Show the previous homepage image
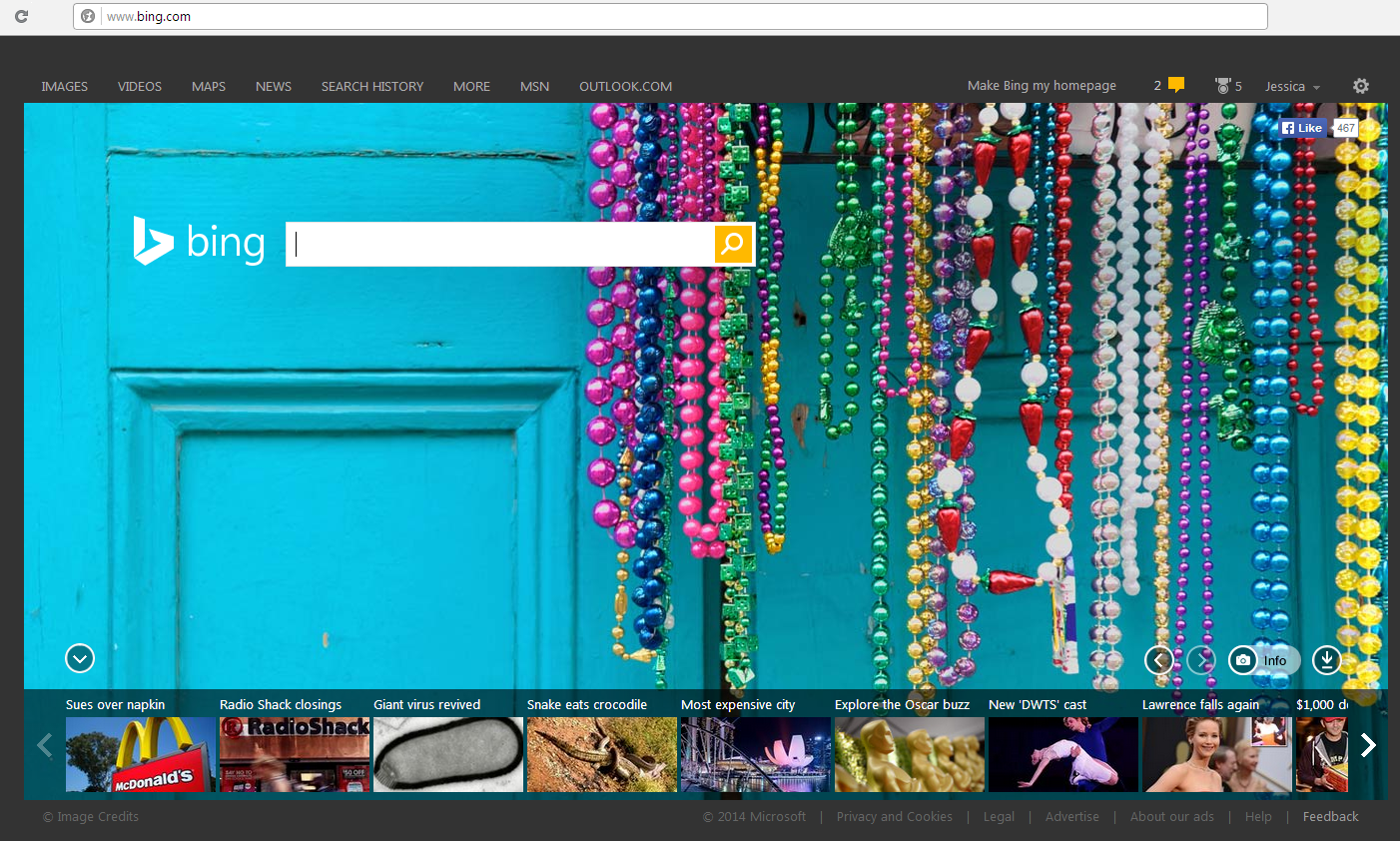The image size is (1400, 841). [1158, 660]
